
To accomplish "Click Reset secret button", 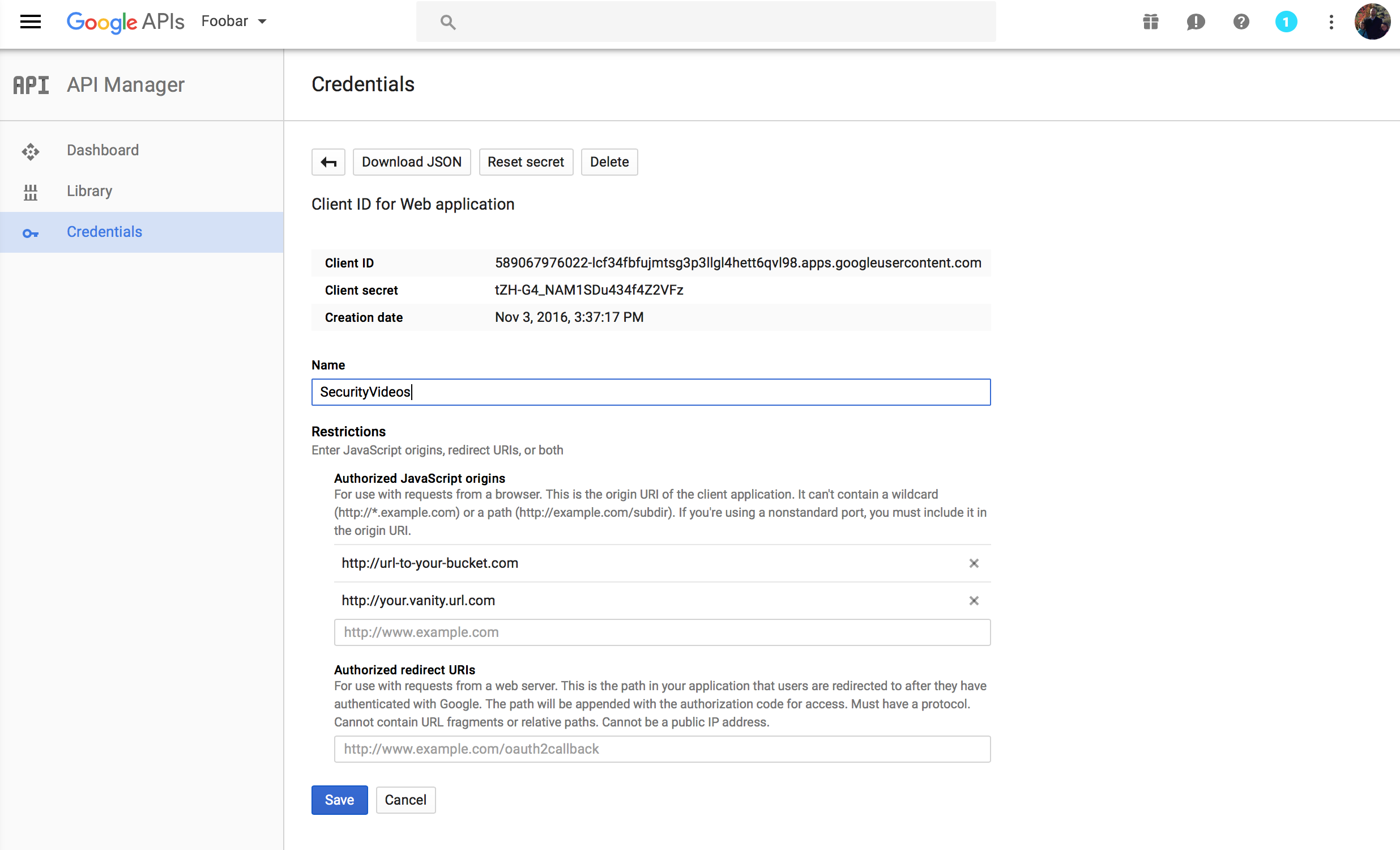I will pyautogui.click(x=526, y=162).
